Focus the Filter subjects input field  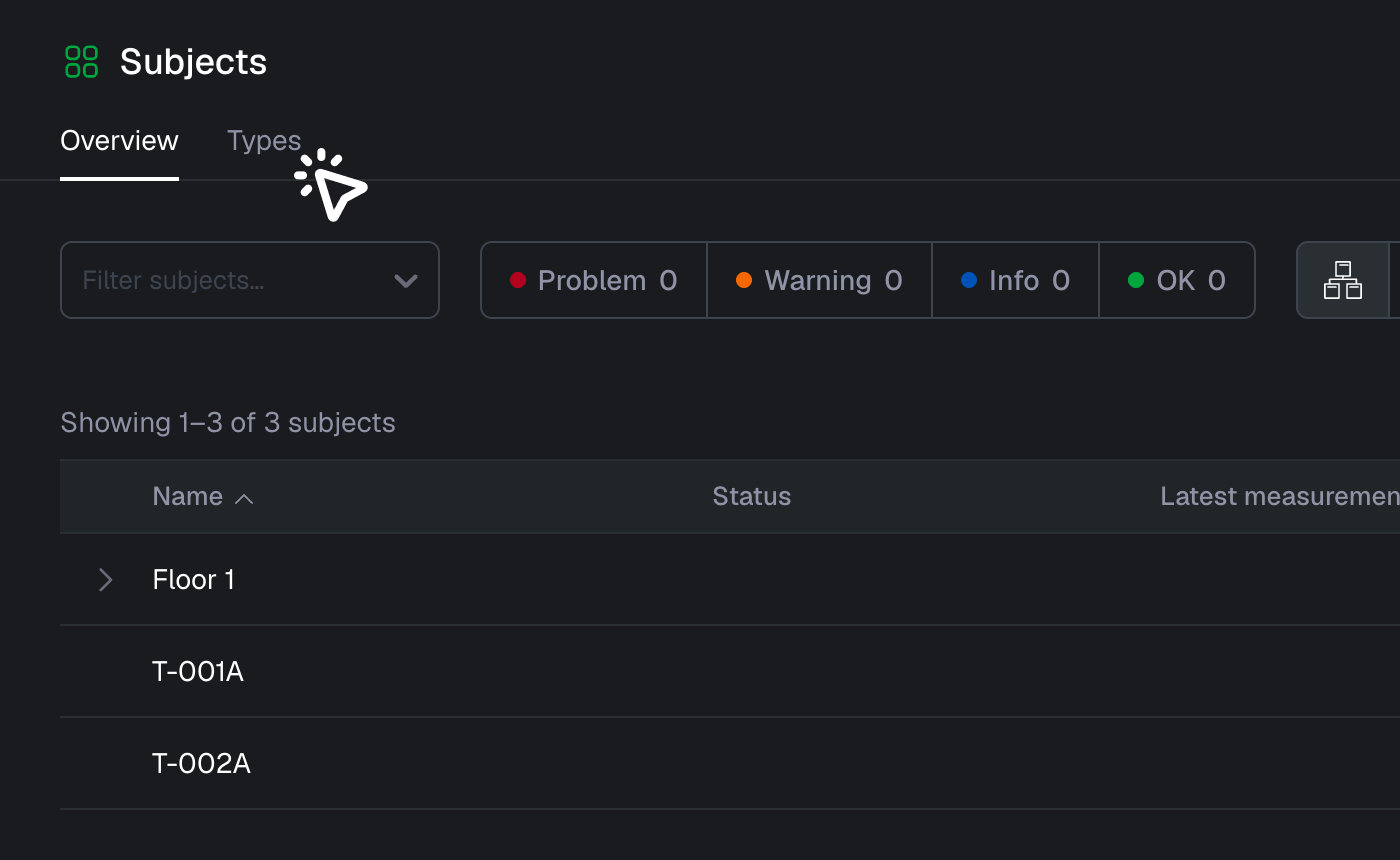tap(250, 280)
